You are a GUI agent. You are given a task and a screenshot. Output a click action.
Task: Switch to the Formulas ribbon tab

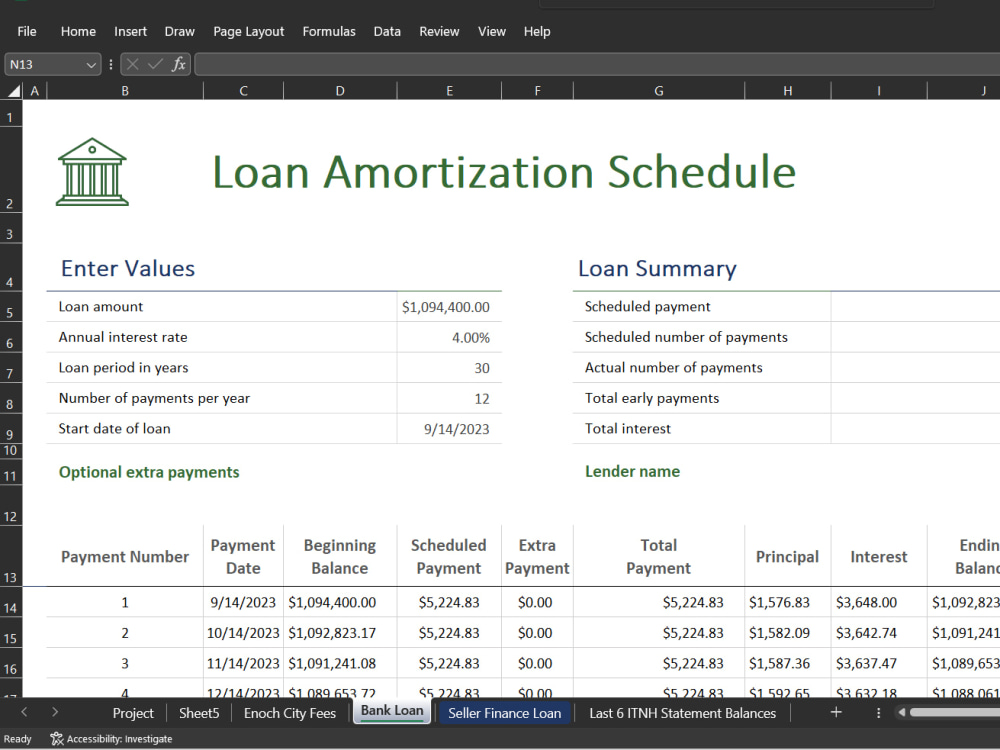pos(329,31)
